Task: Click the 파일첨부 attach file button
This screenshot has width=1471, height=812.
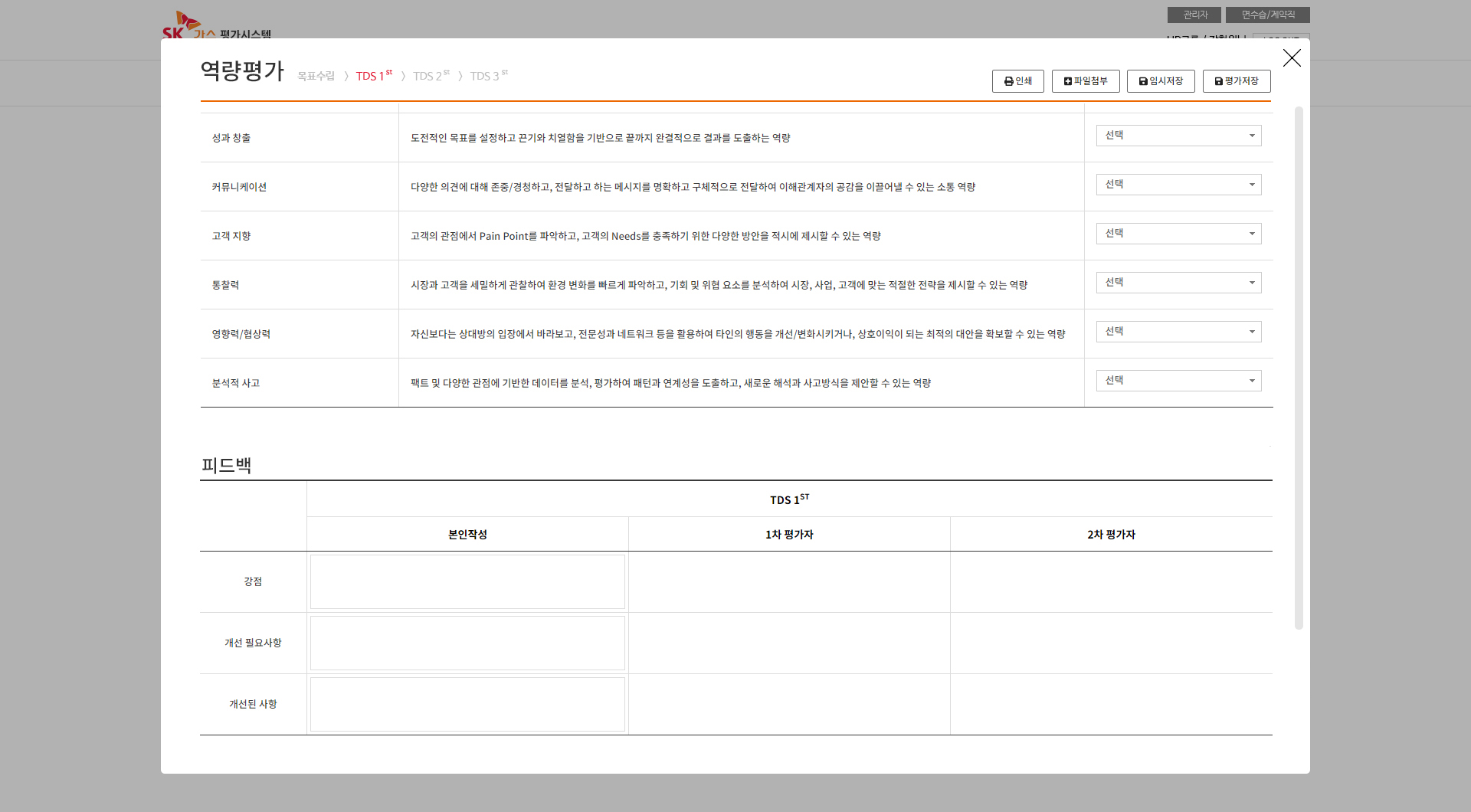Action: pyautogui.click(x=1085, y=81)
